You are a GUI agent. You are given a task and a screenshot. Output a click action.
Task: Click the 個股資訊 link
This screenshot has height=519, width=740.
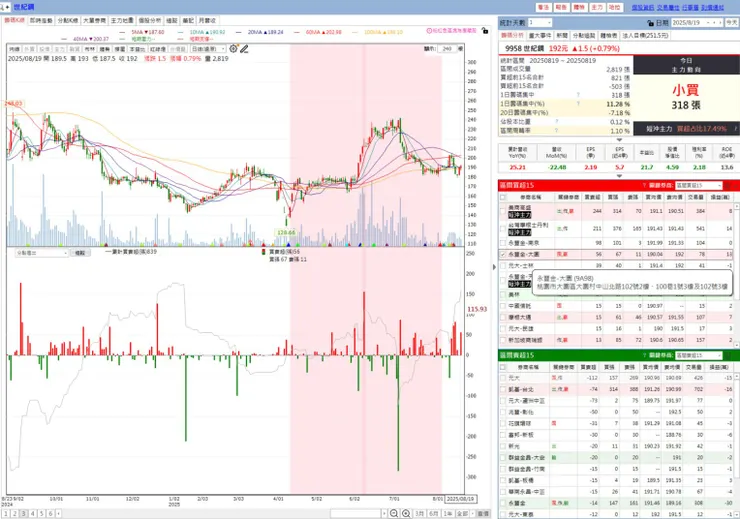[643, 8]
